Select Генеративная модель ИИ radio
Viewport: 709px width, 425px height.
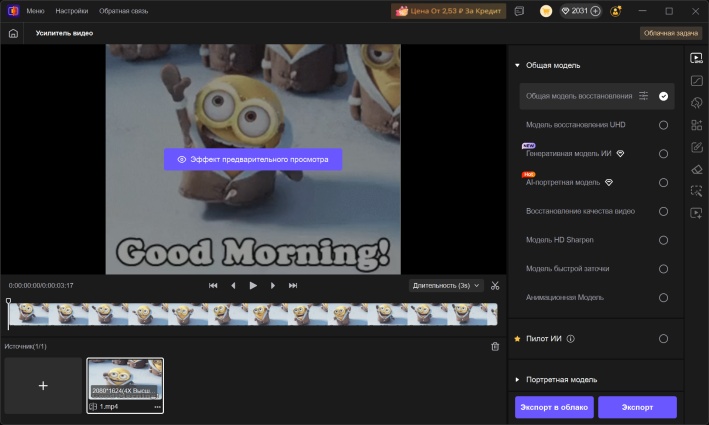coord(663,154)
